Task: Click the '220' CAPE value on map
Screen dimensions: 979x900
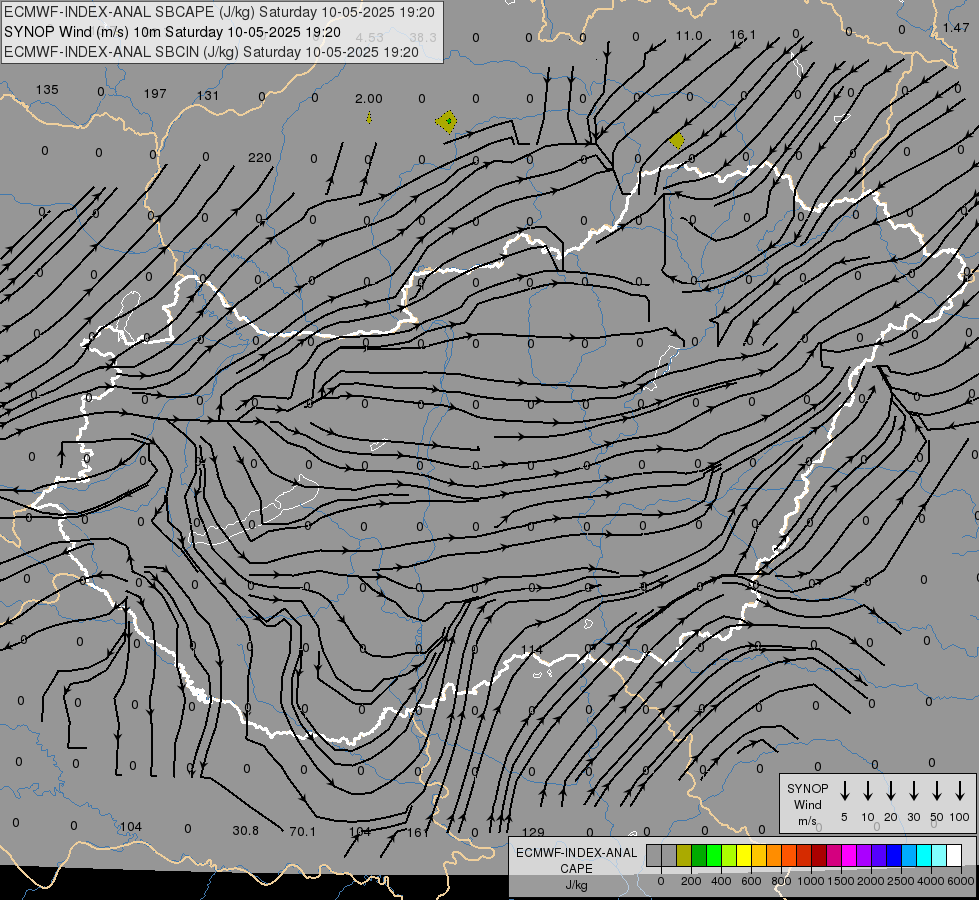Action: tap(260, 157)
